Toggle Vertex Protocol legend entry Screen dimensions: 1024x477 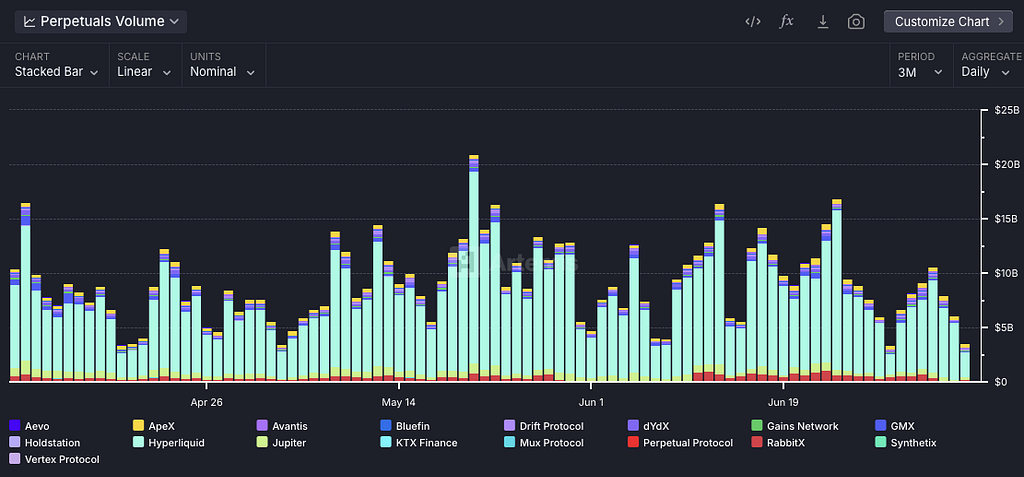pyautogui.click(x=54, y=459)
